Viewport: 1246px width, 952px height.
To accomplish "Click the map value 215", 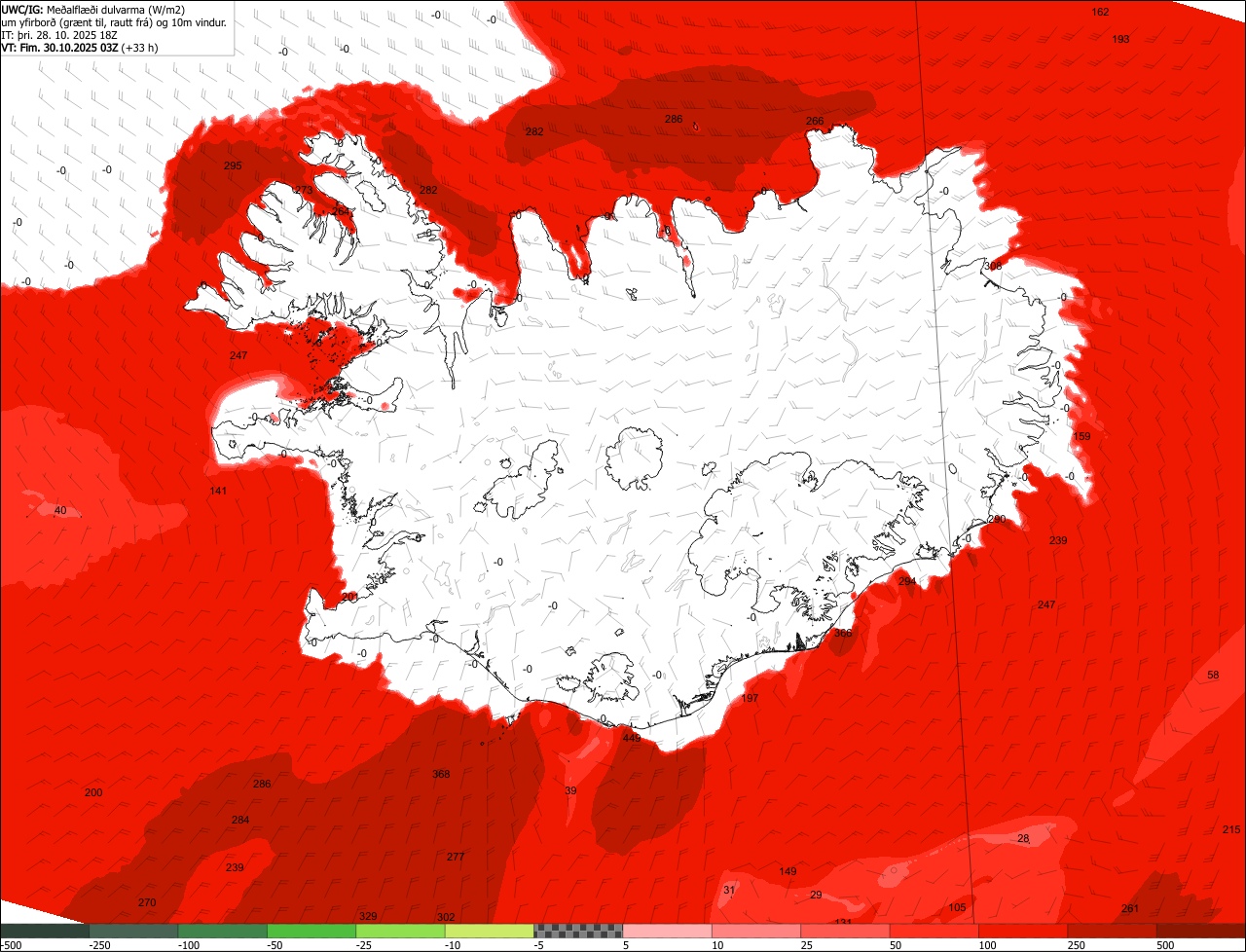I will (x=1231, y=829).
